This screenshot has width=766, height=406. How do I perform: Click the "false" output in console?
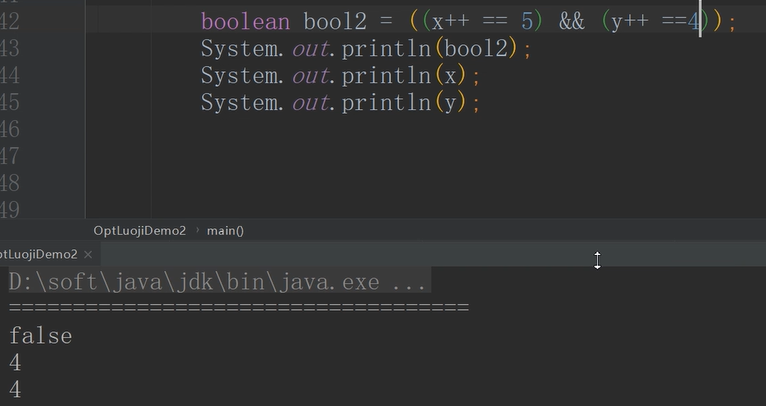point(41,336)
